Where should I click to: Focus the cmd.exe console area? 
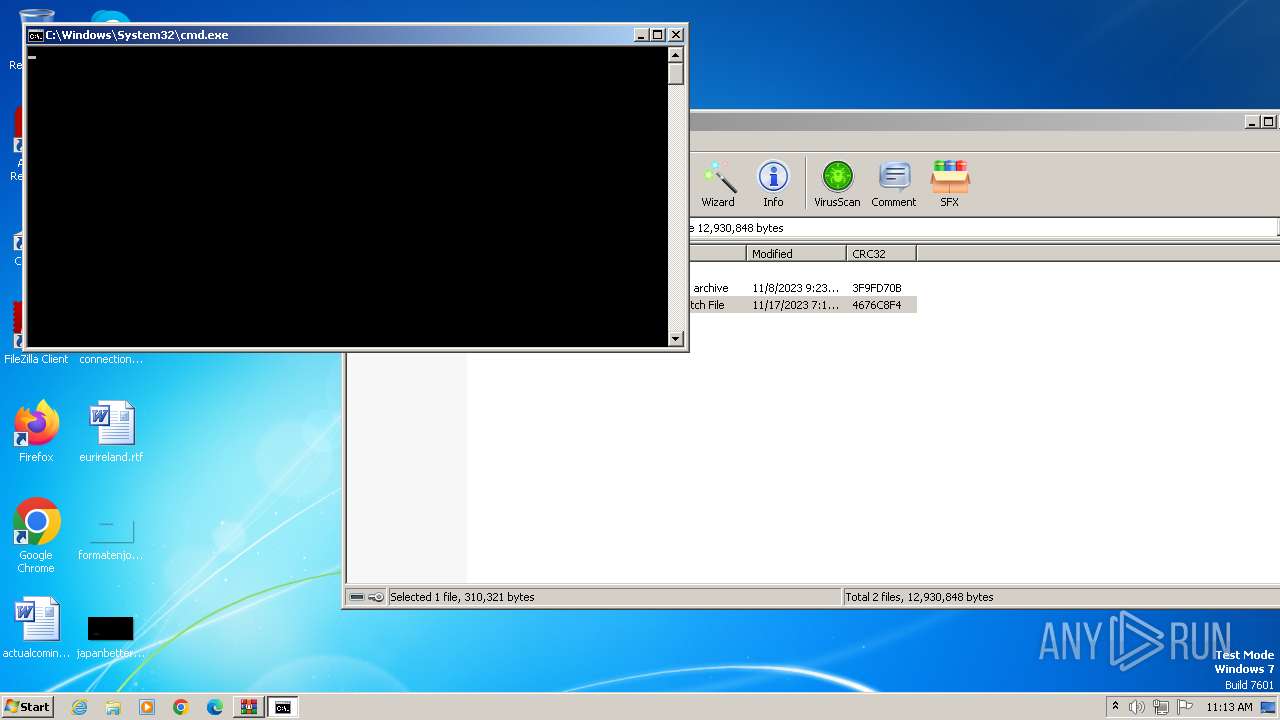point(347,196)
